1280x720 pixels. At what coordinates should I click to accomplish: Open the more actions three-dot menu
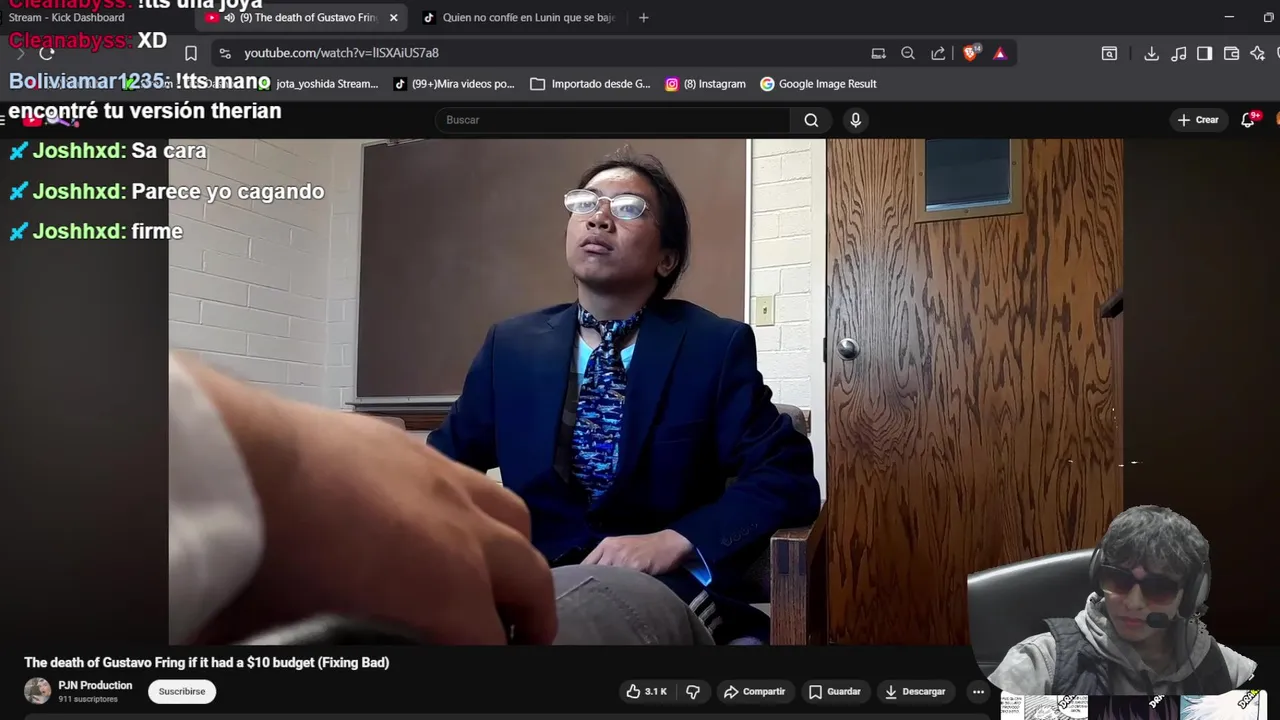[978, 691]
